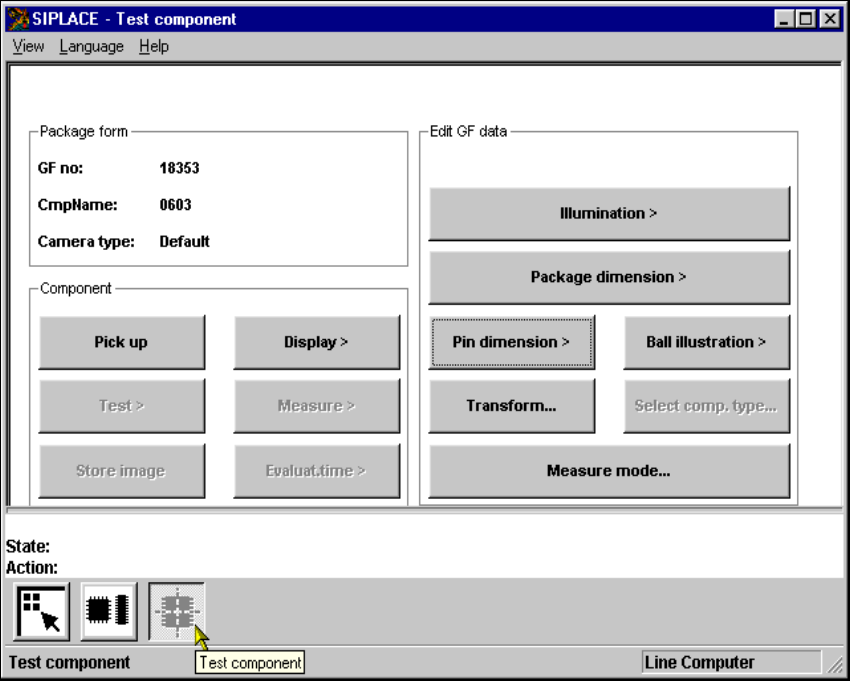This screenshot has height=681, width=850.
Task: Click the disabled Test > button
Action: [121, 406]
